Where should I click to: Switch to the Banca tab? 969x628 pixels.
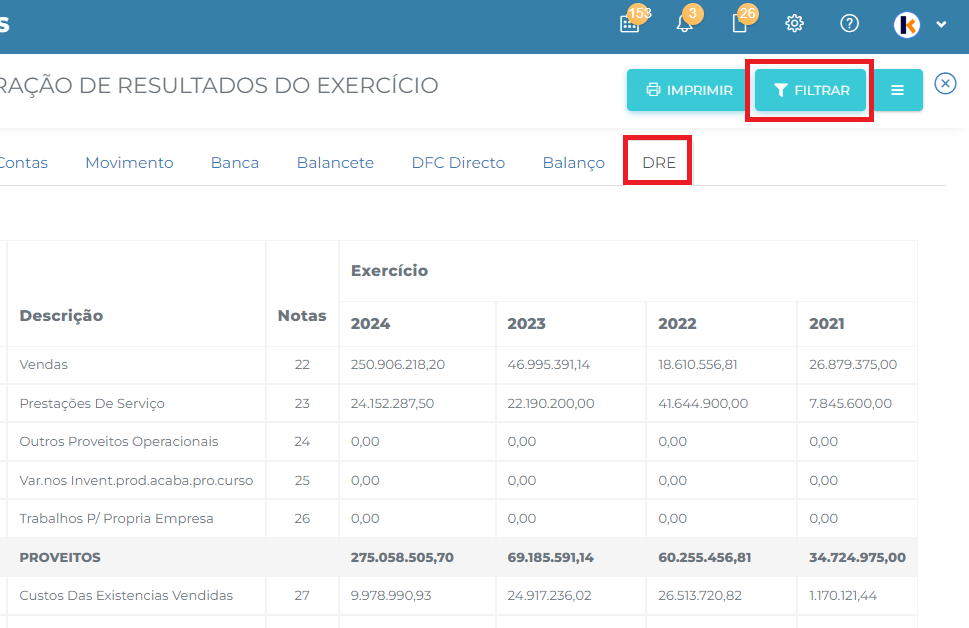[x=235, y=163]
